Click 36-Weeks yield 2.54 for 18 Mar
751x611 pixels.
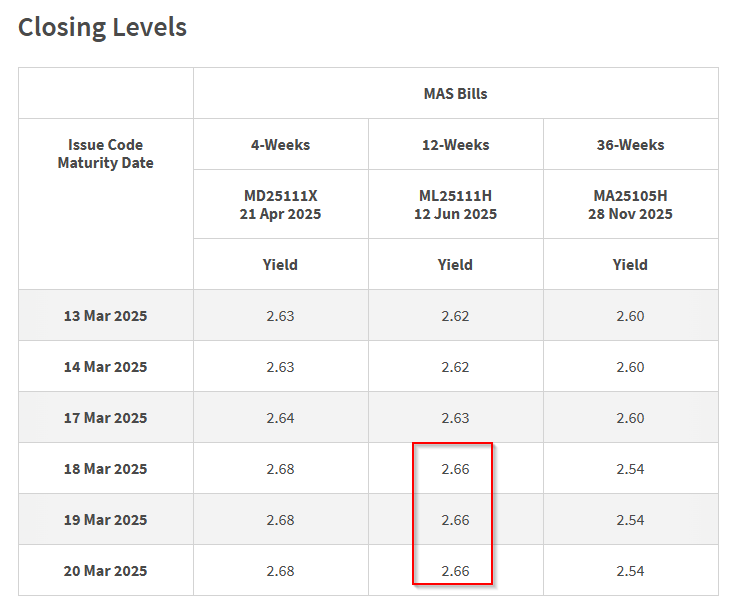[x=630, y=469]
